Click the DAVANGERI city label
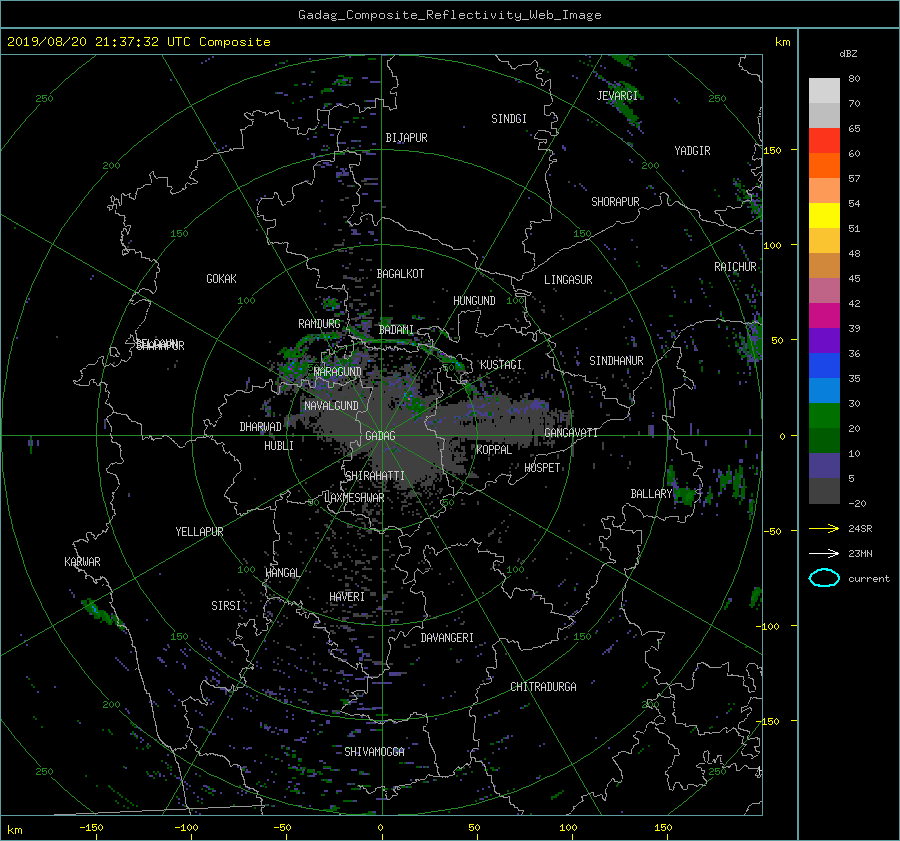 point(447,638)
